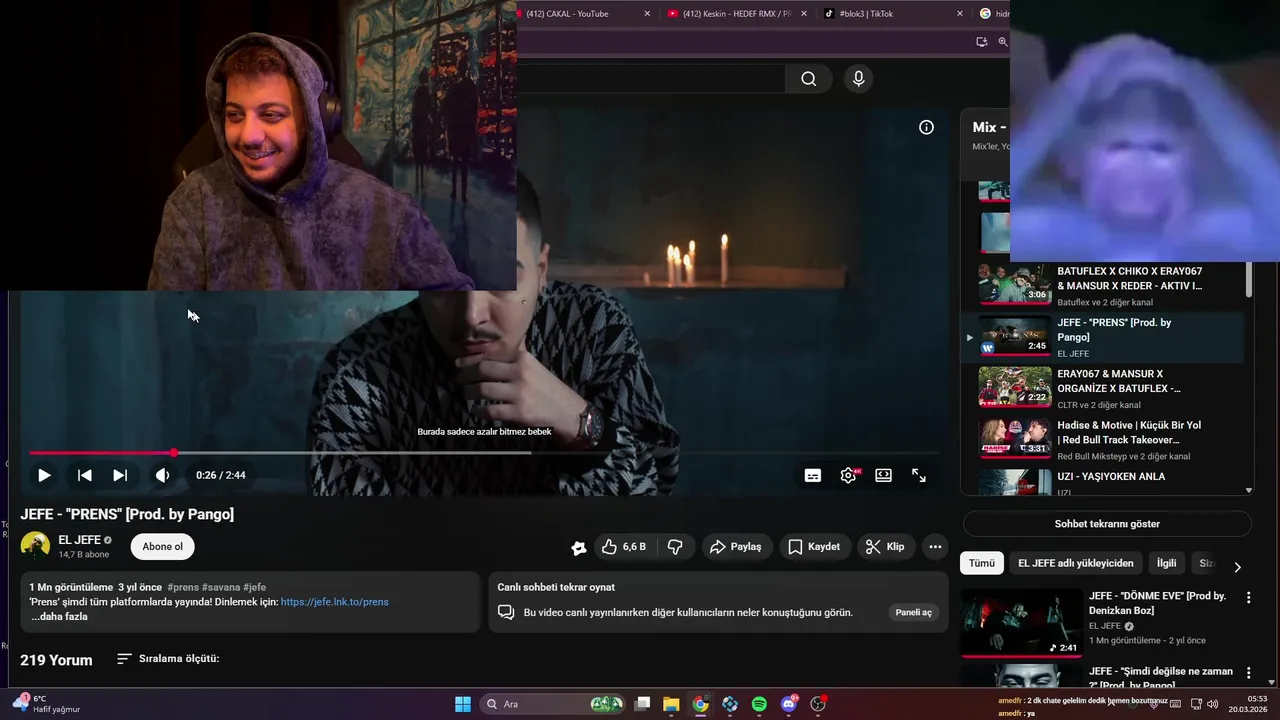The height and width of the screenshot is (720, 1280).
Task: Open Task View on taskbar
Action: [x=642, y=704]
